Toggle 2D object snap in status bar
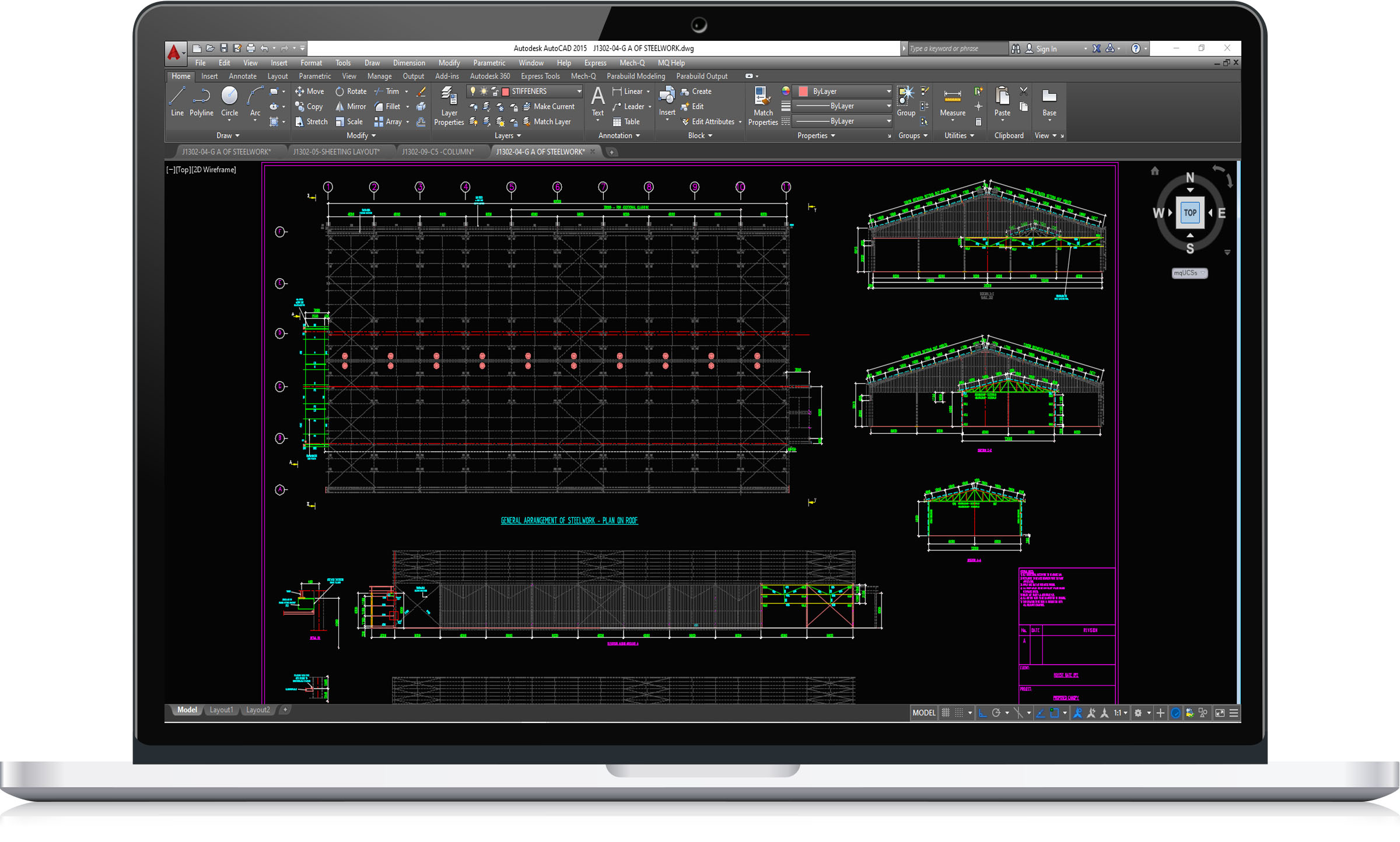The image size is (1400, 842). point(1055,713)
